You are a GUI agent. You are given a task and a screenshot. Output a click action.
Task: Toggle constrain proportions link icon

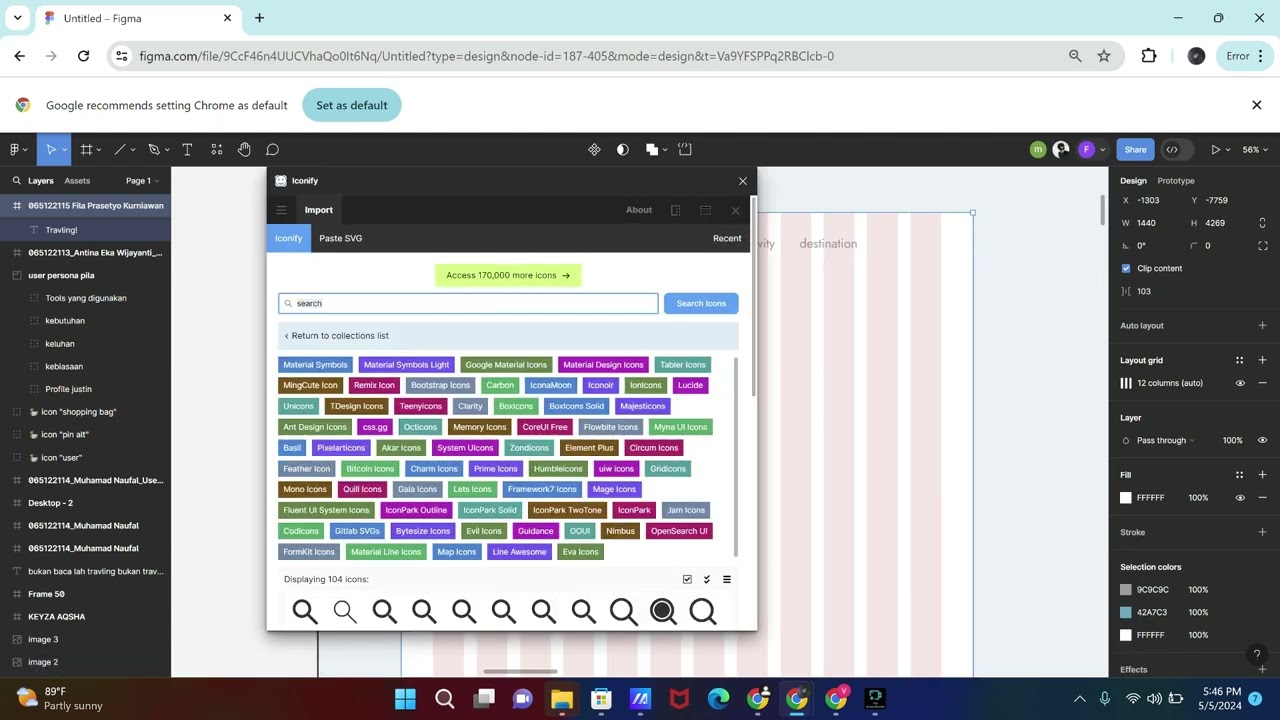[x=1262, y=223]
